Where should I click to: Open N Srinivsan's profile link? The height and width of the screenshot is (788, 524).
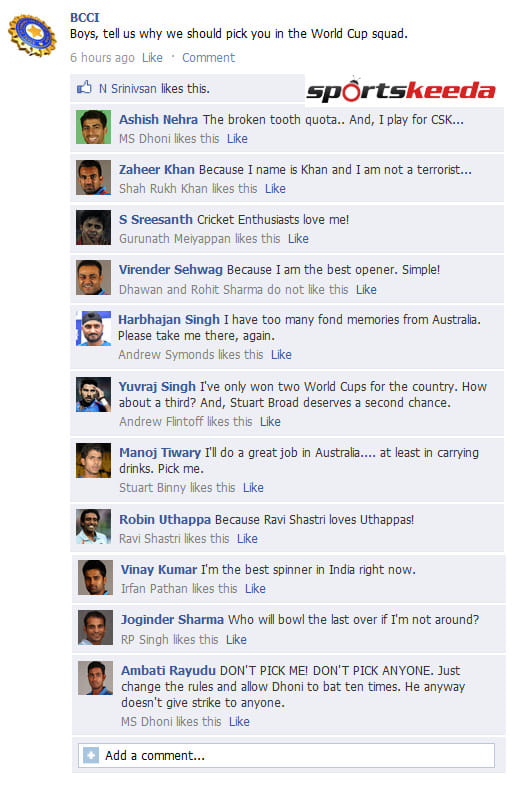pos(128,89)
